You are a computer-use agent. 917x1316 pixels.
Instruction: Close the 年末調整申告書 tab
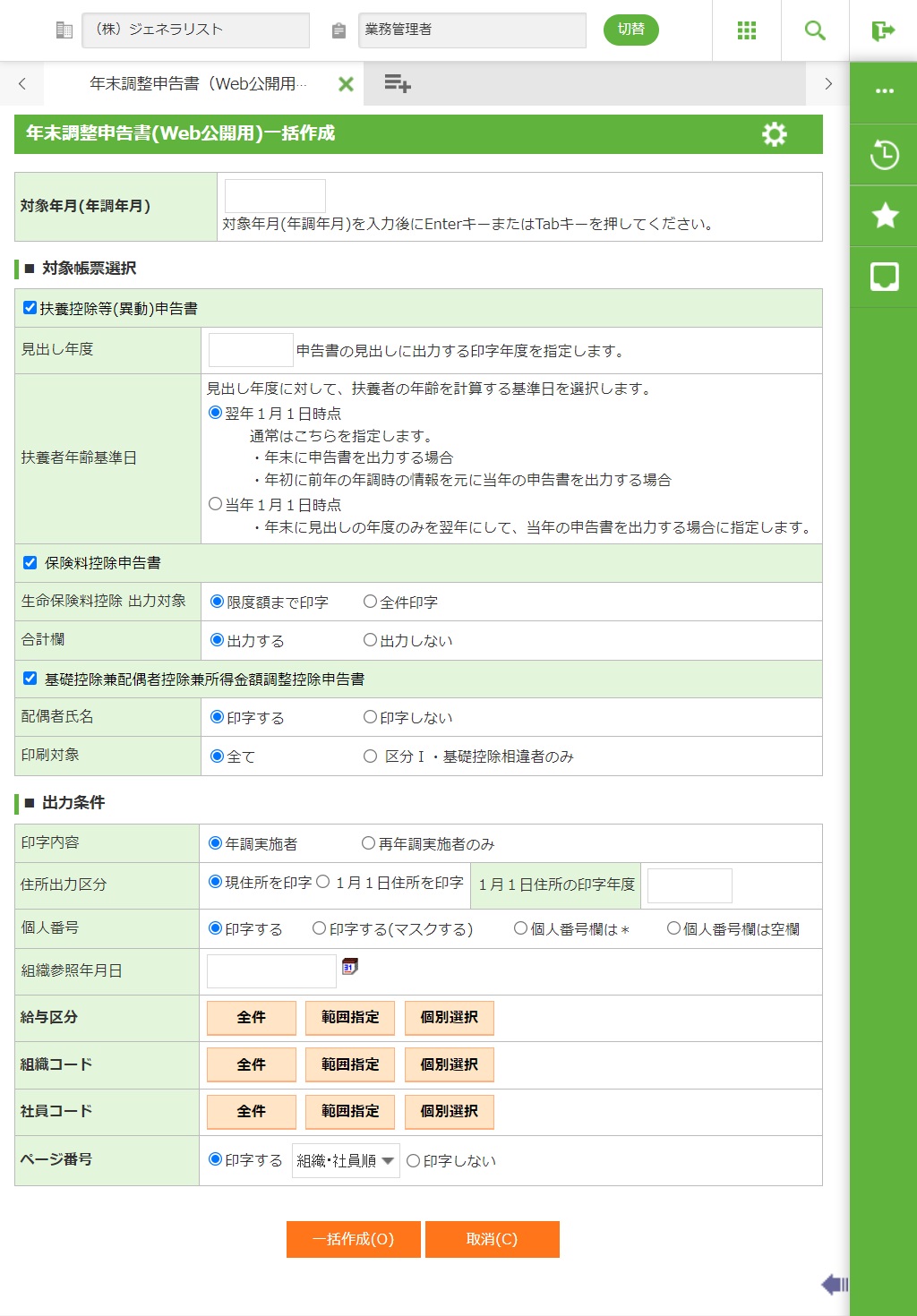pos(346,84)
